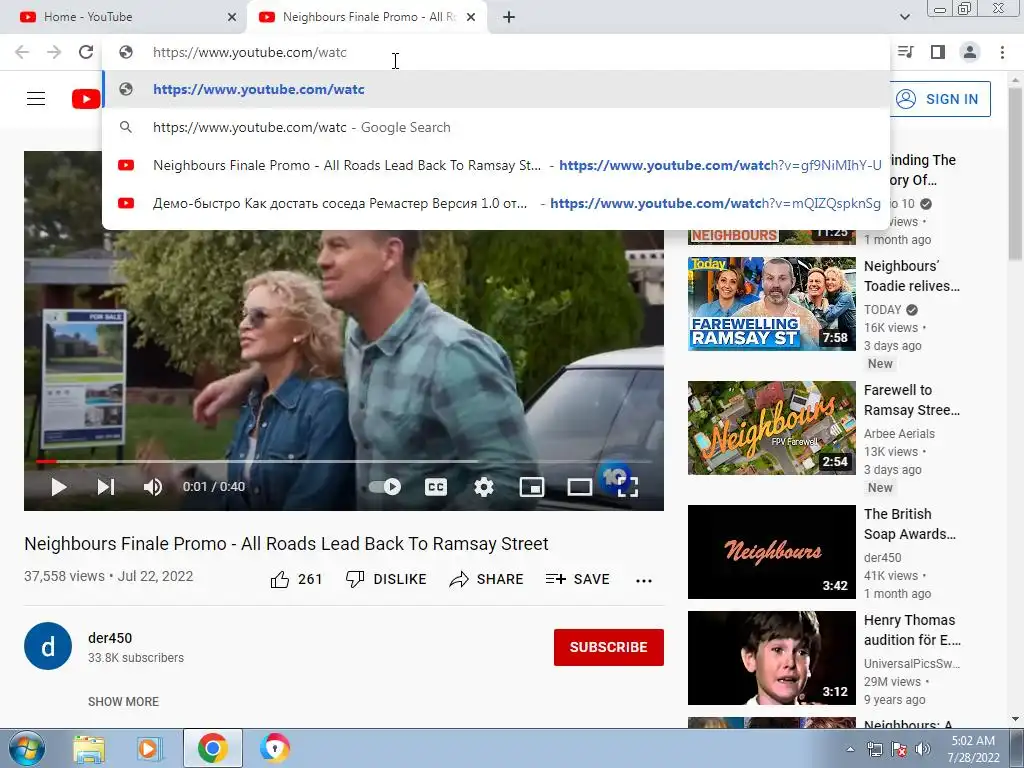
Task: Open Chrome profile avatar
Action: [970, 52]
